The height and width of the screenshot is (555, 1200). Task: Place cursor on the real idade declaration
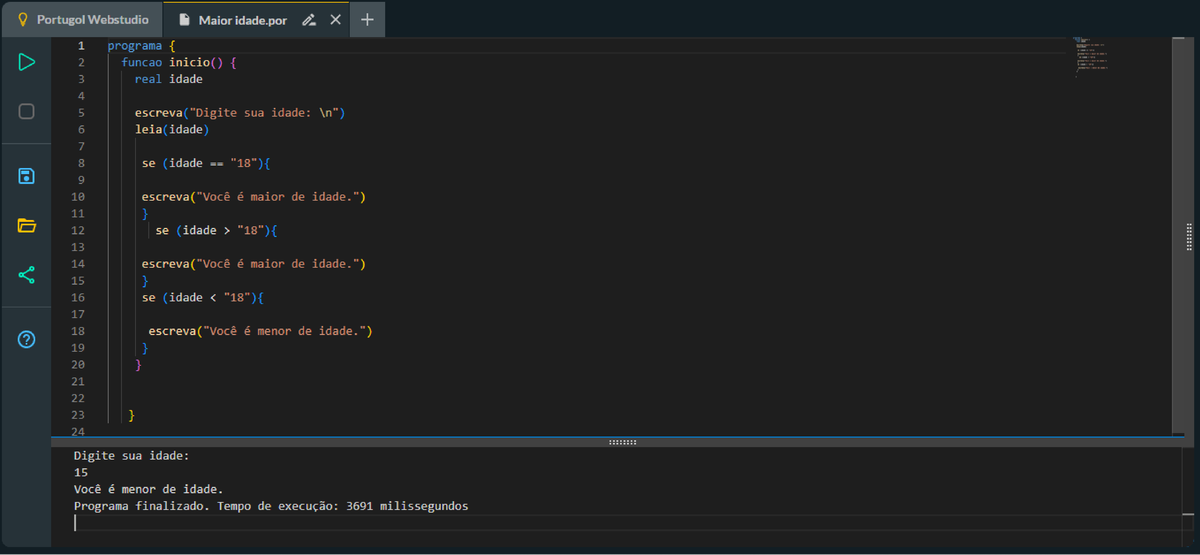point(168,79)
